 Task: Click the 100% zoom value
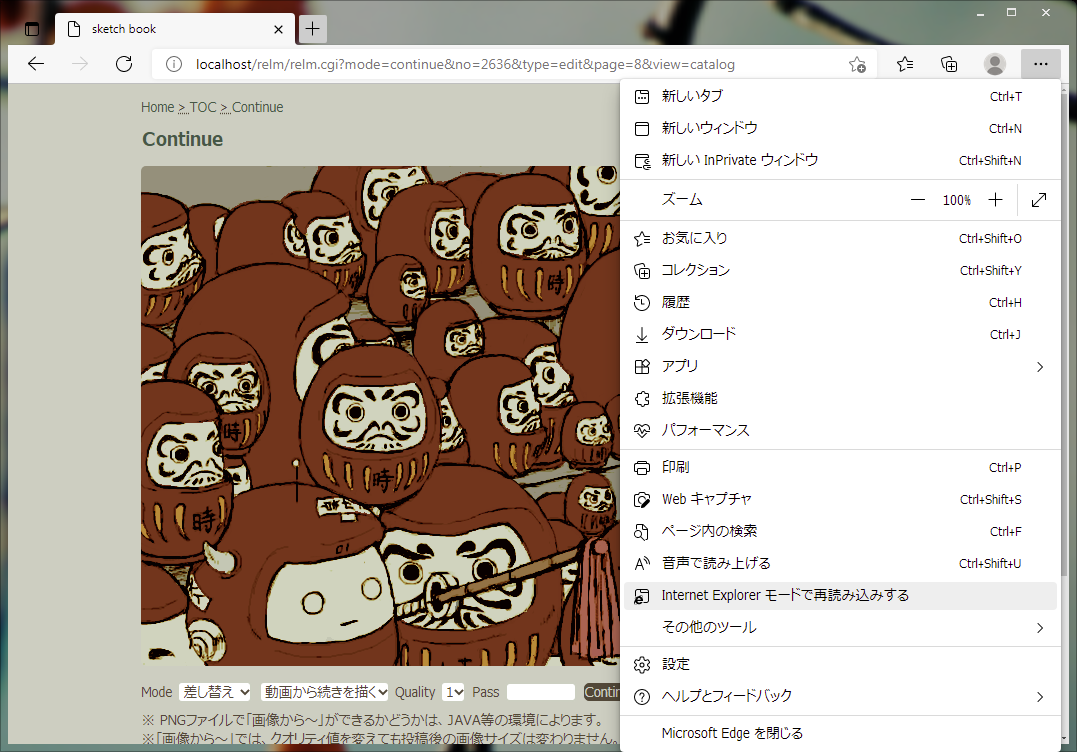point(957,200)
